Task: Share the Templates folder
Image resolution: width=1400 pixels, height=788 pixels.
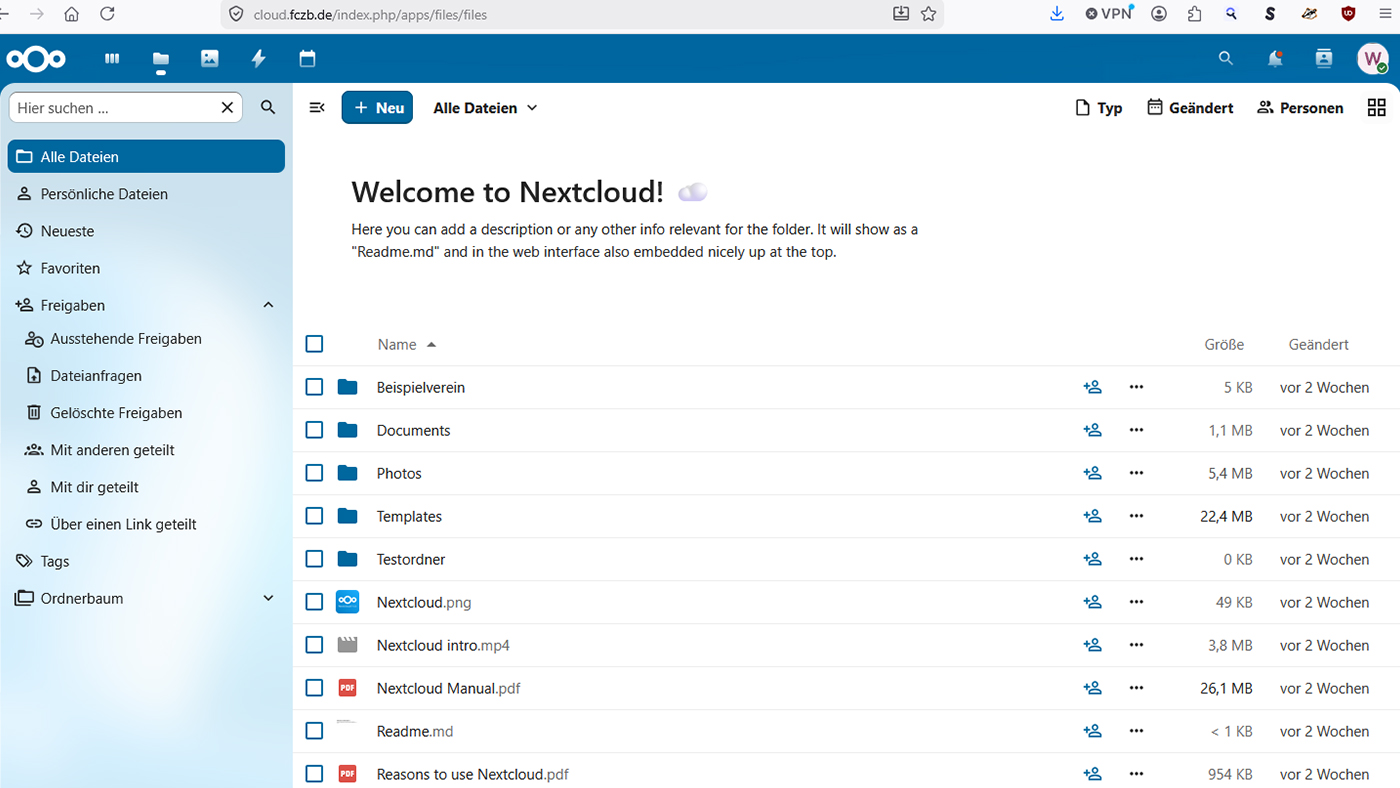Action: click(x=1092, y=516)
